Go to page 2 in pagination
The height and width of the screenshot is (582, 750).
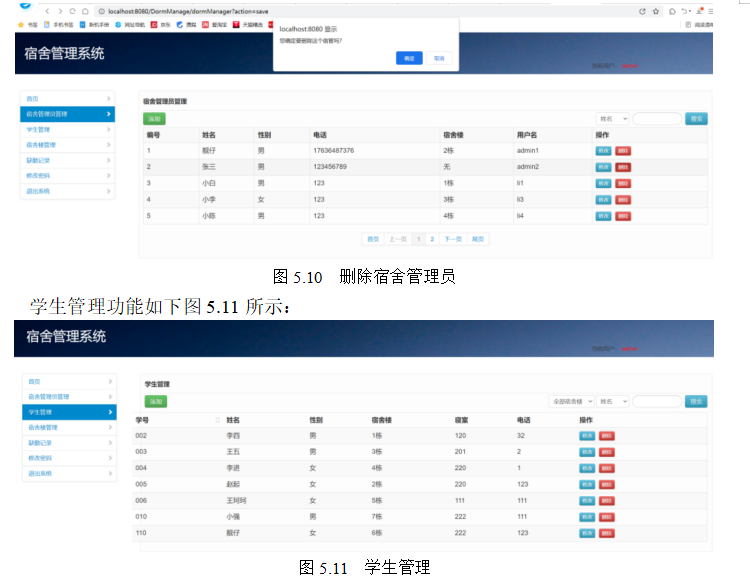point(432,239)
